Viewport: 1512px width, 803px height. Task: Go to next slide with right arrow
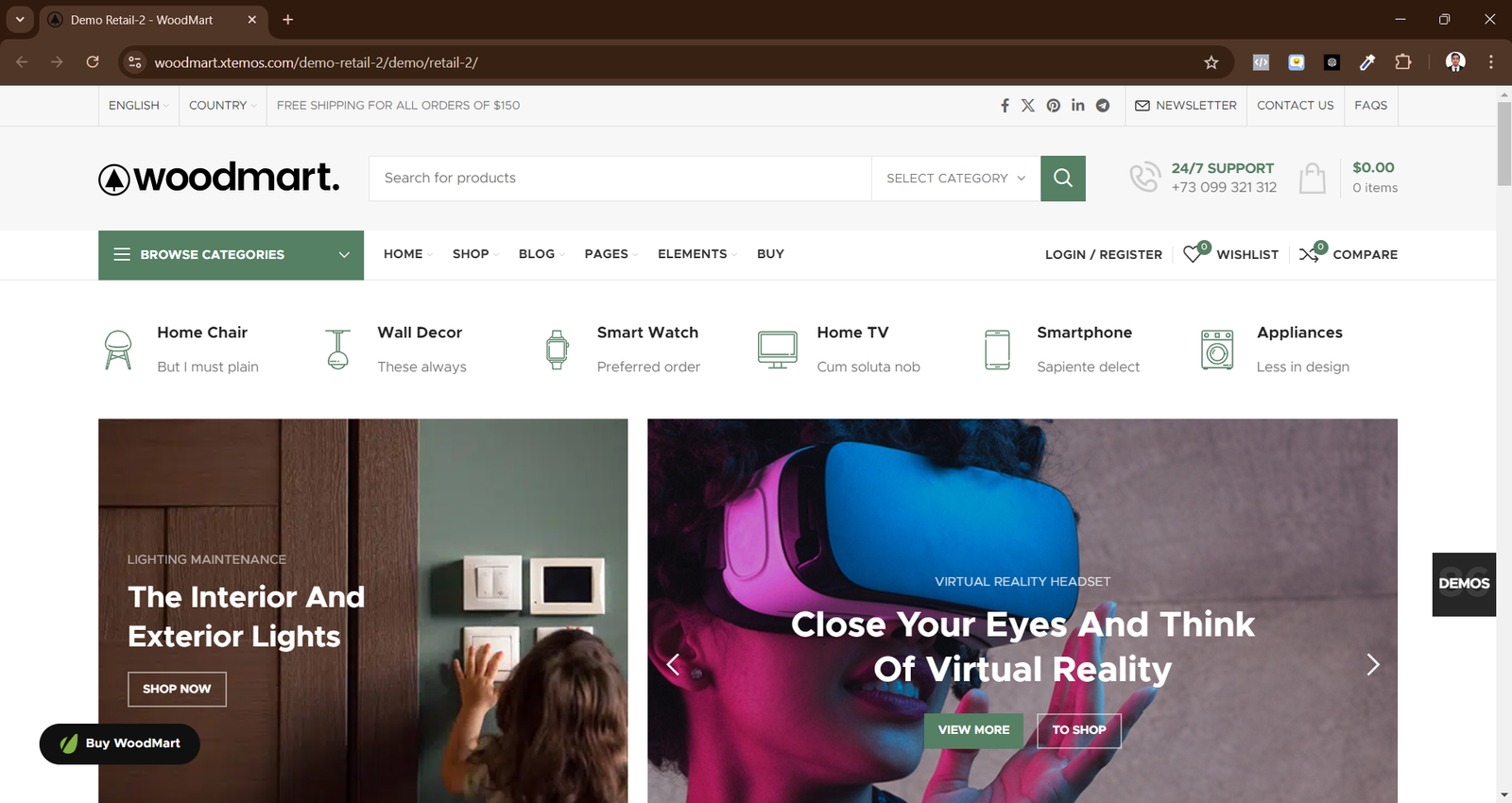1372,665
